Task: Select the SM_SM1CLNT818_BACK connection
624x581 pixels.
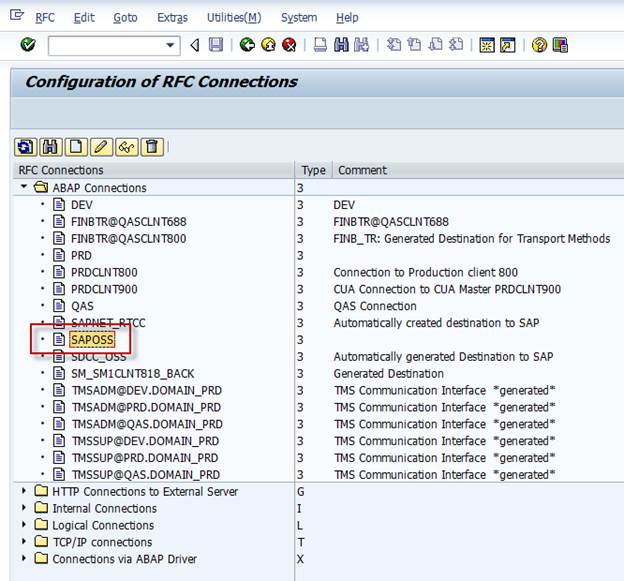Action: [x=133, y=374]
